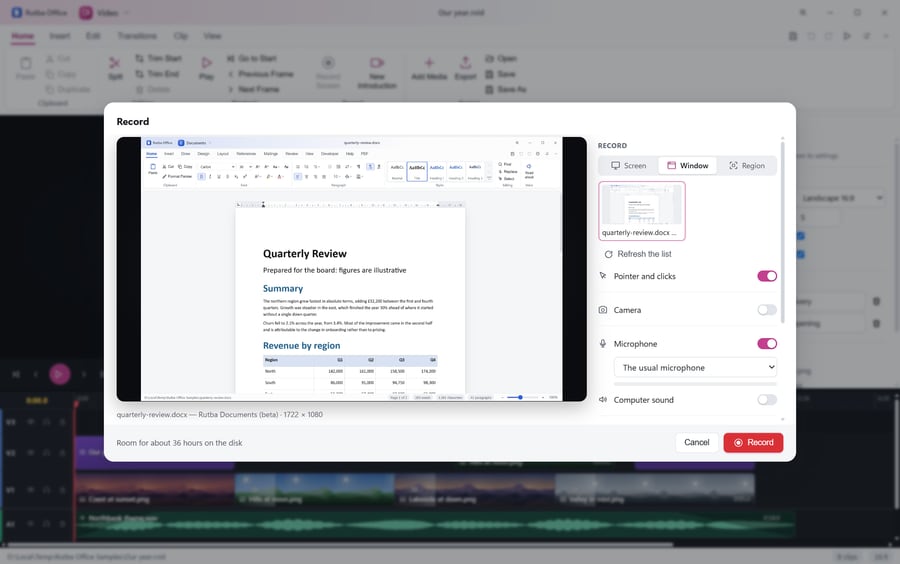
Task: Select the Window recording tab
Action: coord(687,166)
